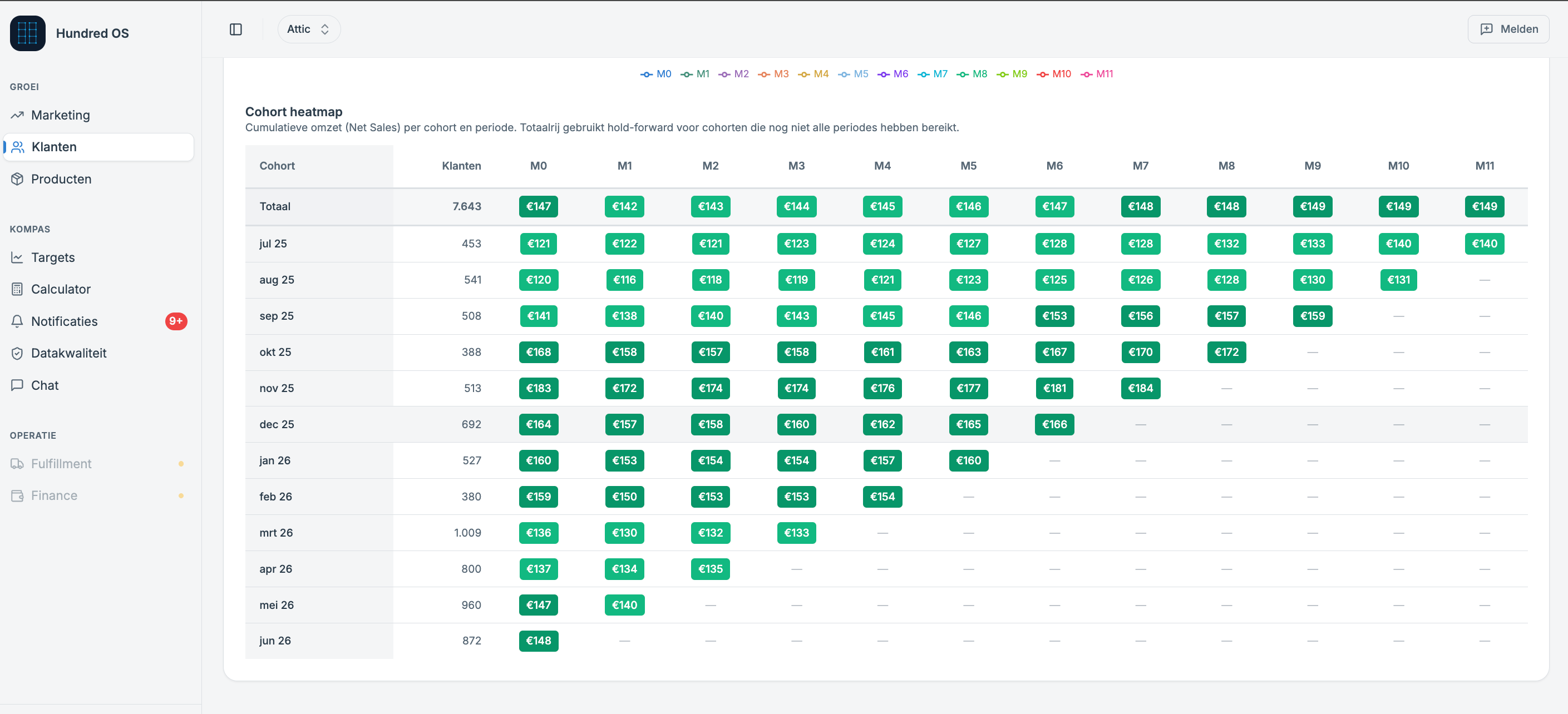Click the Hundred OS logo icon
The height and width of the screenshot is (714, 1568).
[27, 33]
